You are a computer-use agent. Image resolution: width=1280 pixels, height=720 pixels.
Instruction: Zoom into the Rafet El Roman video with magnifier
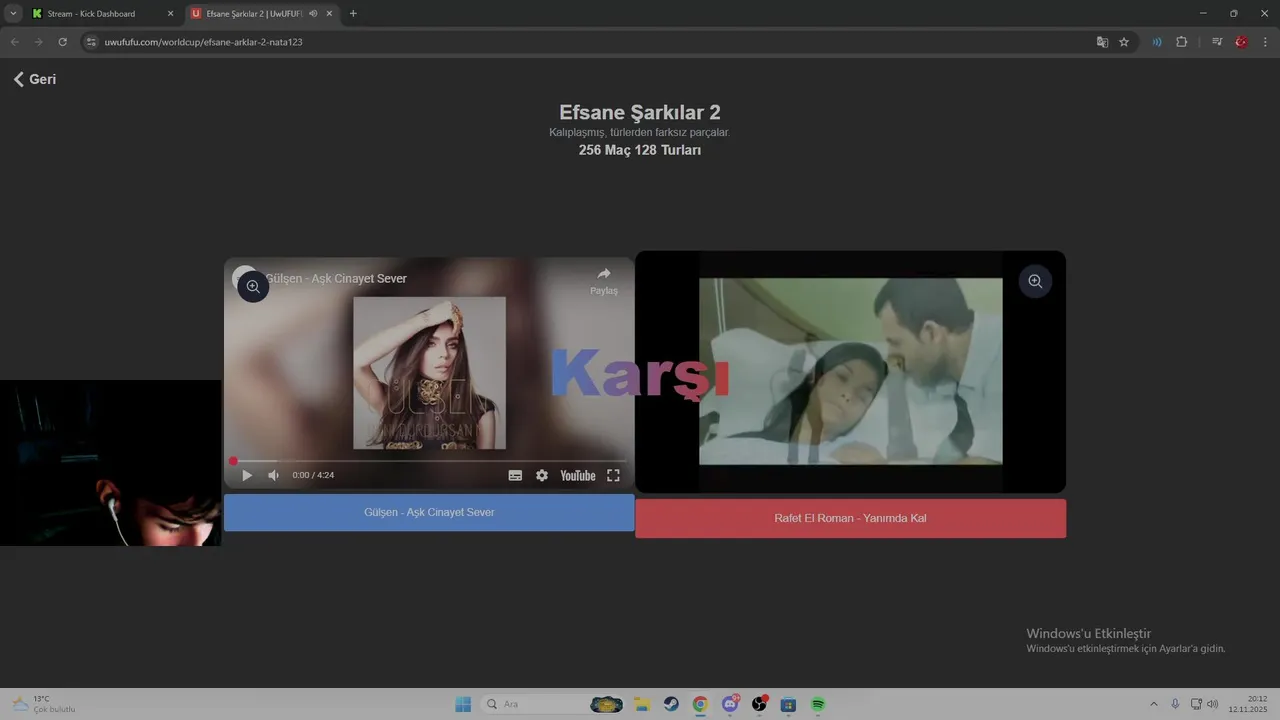coord(1035,282)
